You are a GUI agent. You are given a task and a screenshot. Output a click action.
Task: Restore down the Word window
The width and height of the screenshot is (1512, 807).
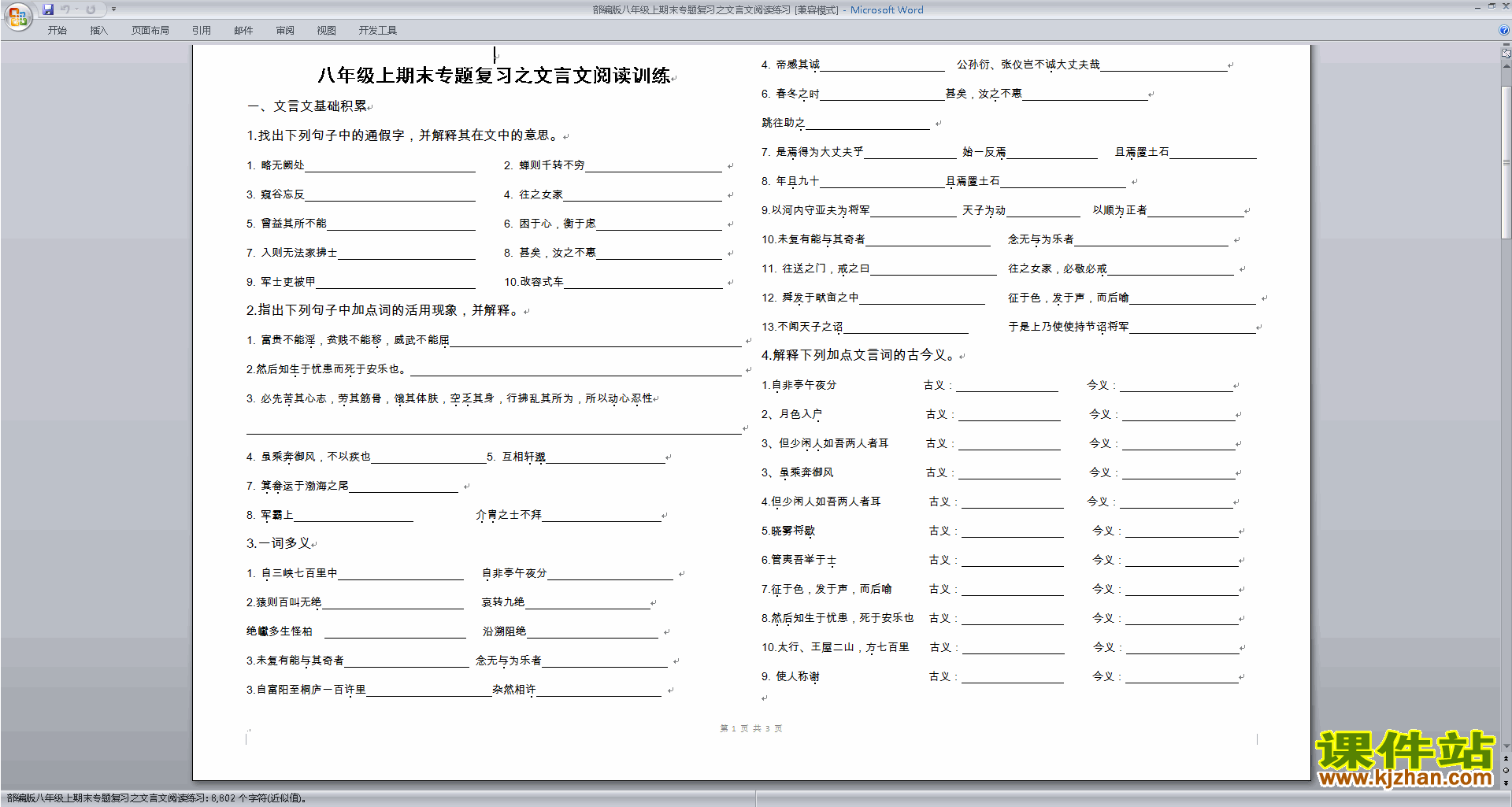point(1492,6)
